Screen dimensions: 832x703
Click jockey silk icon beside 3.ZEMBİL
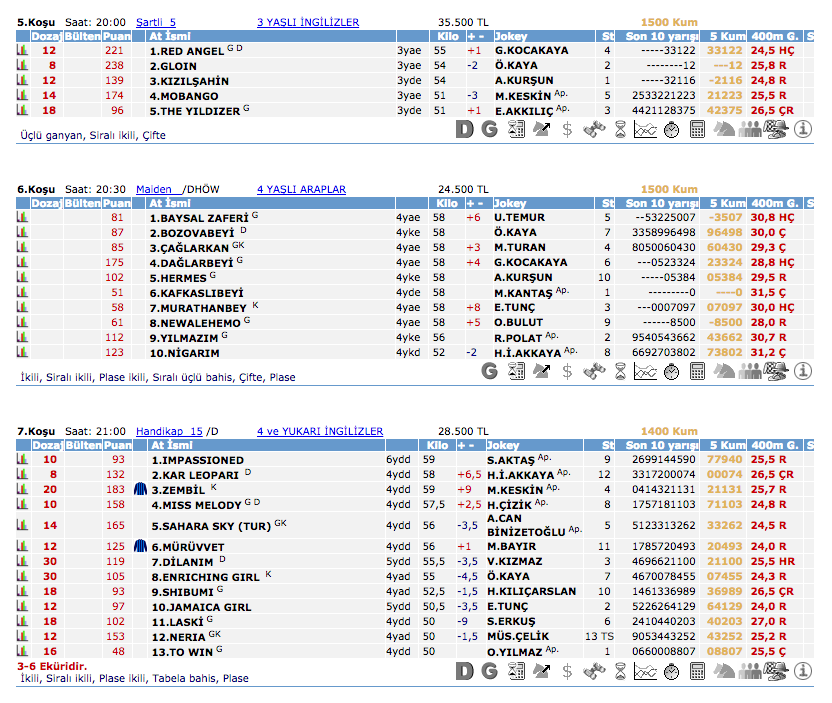pyautogui.click(x=140, y=490)
